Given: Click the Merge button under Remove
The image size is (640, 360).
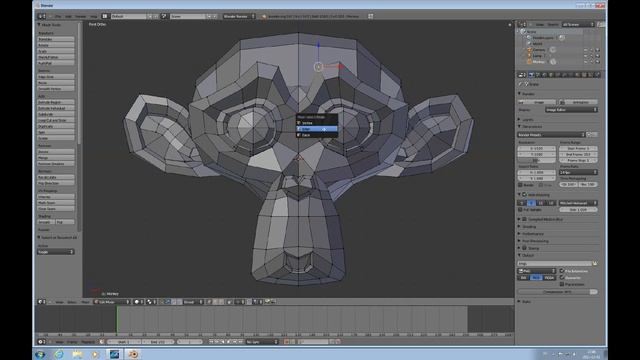Looking at the screenshot, I should (56, 158).
